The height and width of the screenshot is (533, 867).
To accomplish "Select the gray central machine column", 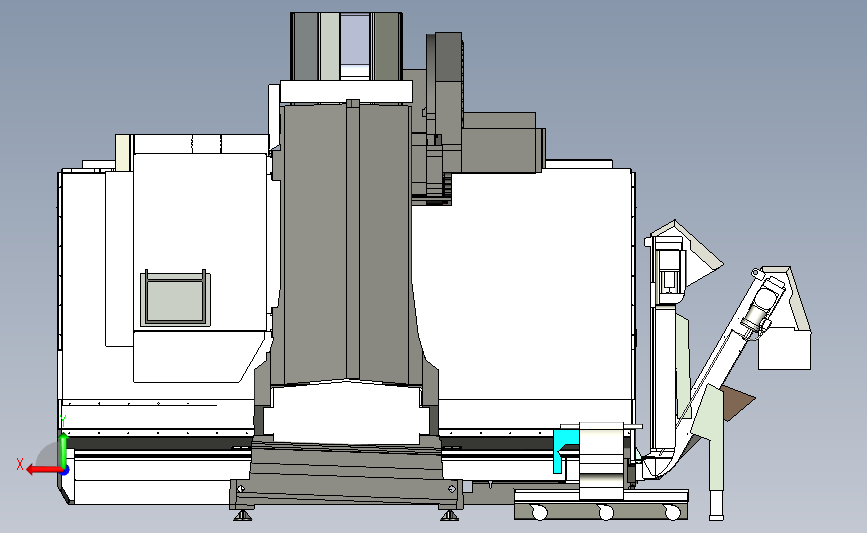I will 347,243.
